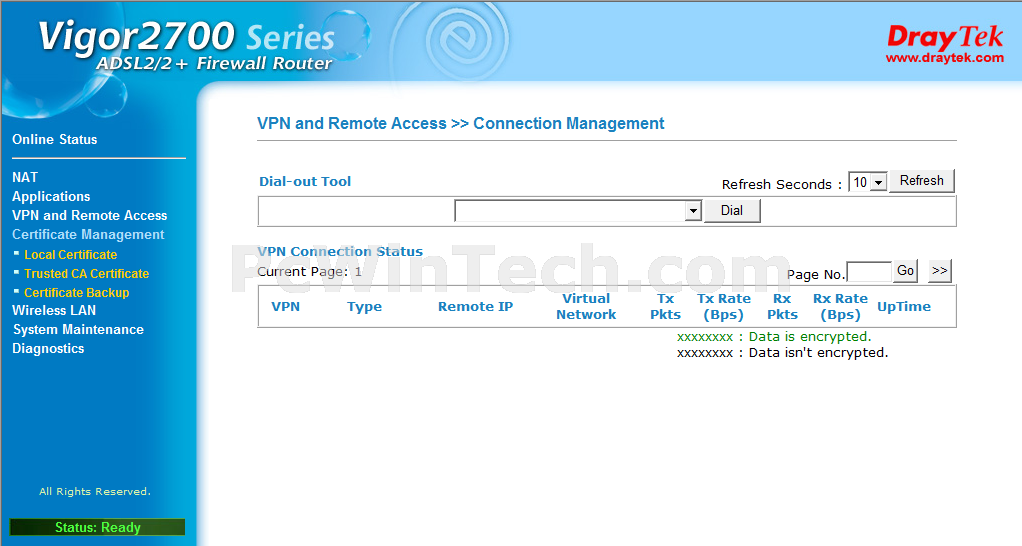
Task: Open the Wireless LAN menu
Action: coord(54,311)
